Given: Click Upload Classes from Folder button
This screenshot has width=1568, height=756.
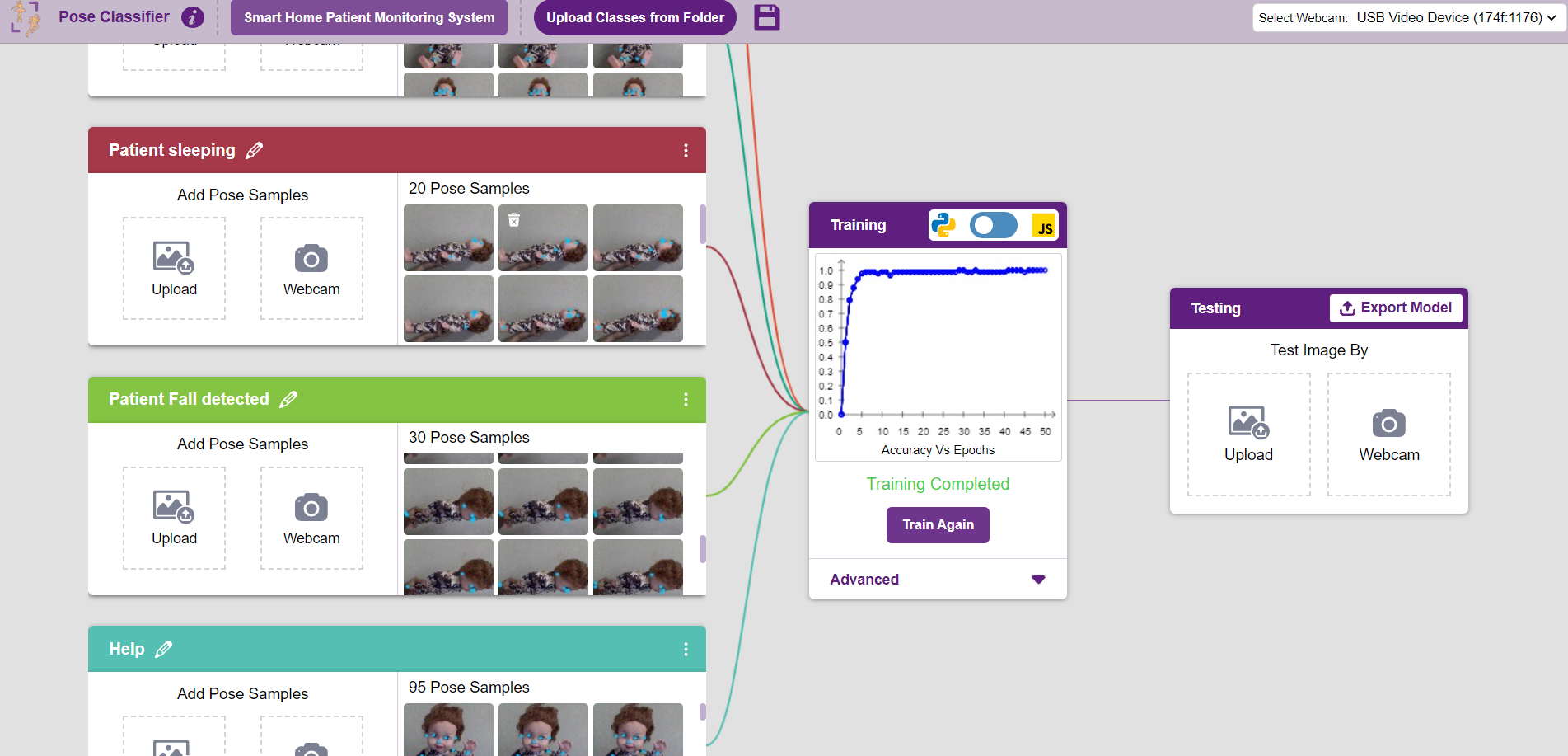Looking at the screenshot, I should 635,17.
